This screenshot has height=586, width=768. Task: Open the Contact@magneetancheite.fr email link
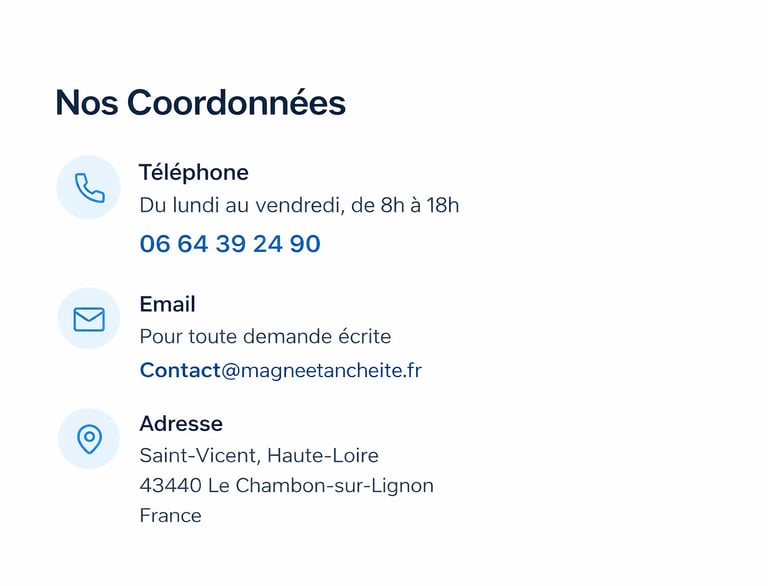coord(280,370)
